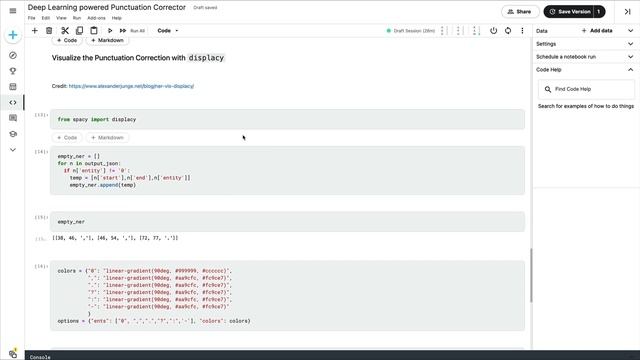Click the notebook title text
The image size is (640, 360).
pos(107,7)
